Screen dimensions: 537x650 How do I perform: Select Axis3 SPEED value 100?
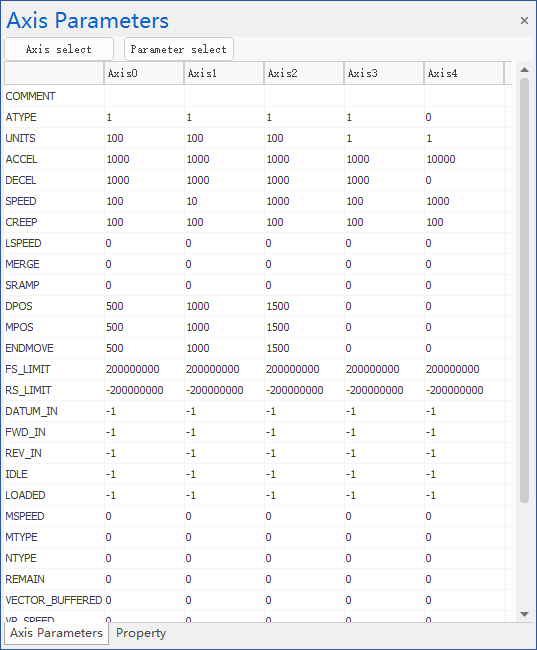355,201
